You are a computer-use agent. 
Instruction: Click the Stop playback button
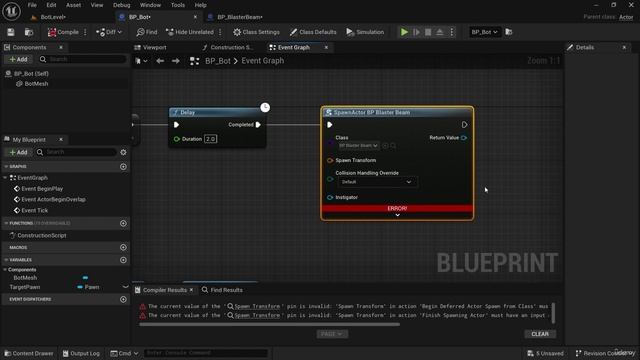(x=428, y=32)
